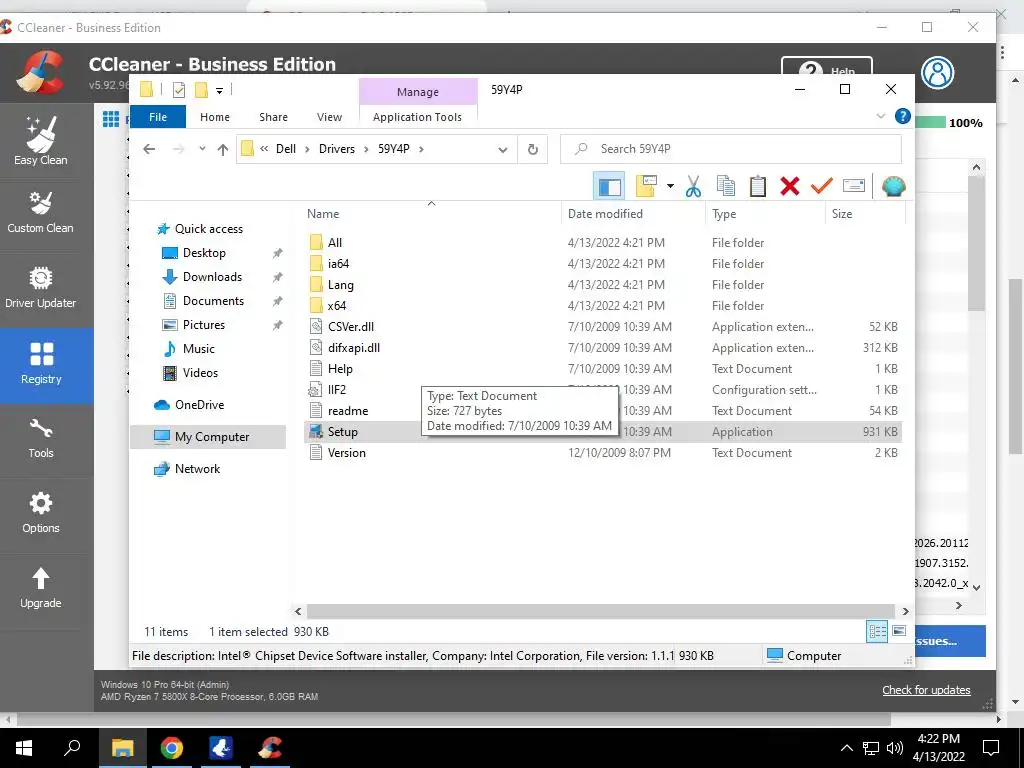This screenshot has height=768, width=1024.
Task: Open the folder options toolbar dropdown arrow
Action: pyautogui.click(x=670, y=186)
